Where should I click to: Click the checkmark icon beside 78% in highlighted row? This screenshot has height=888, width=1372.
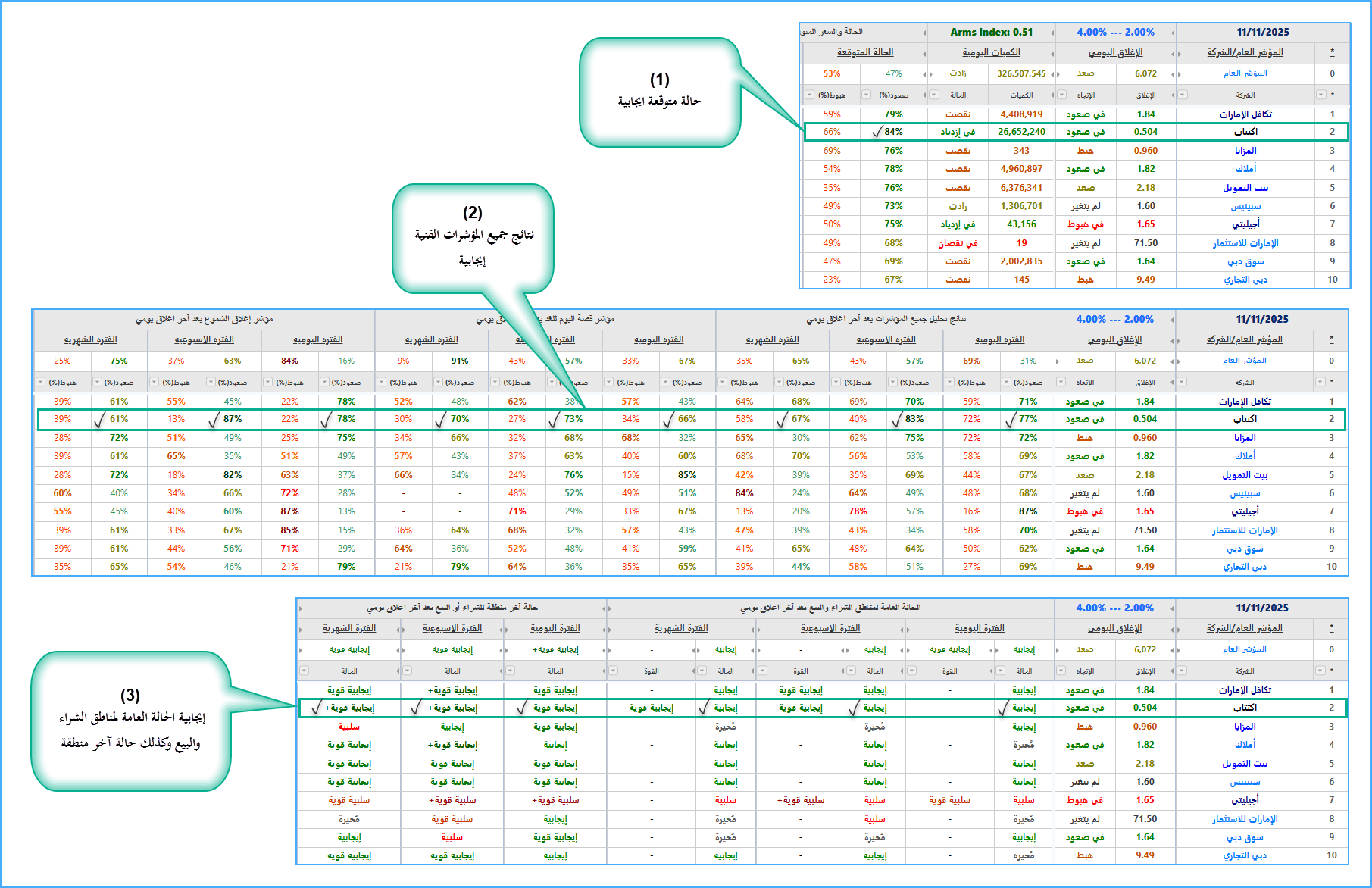point(327,420)
